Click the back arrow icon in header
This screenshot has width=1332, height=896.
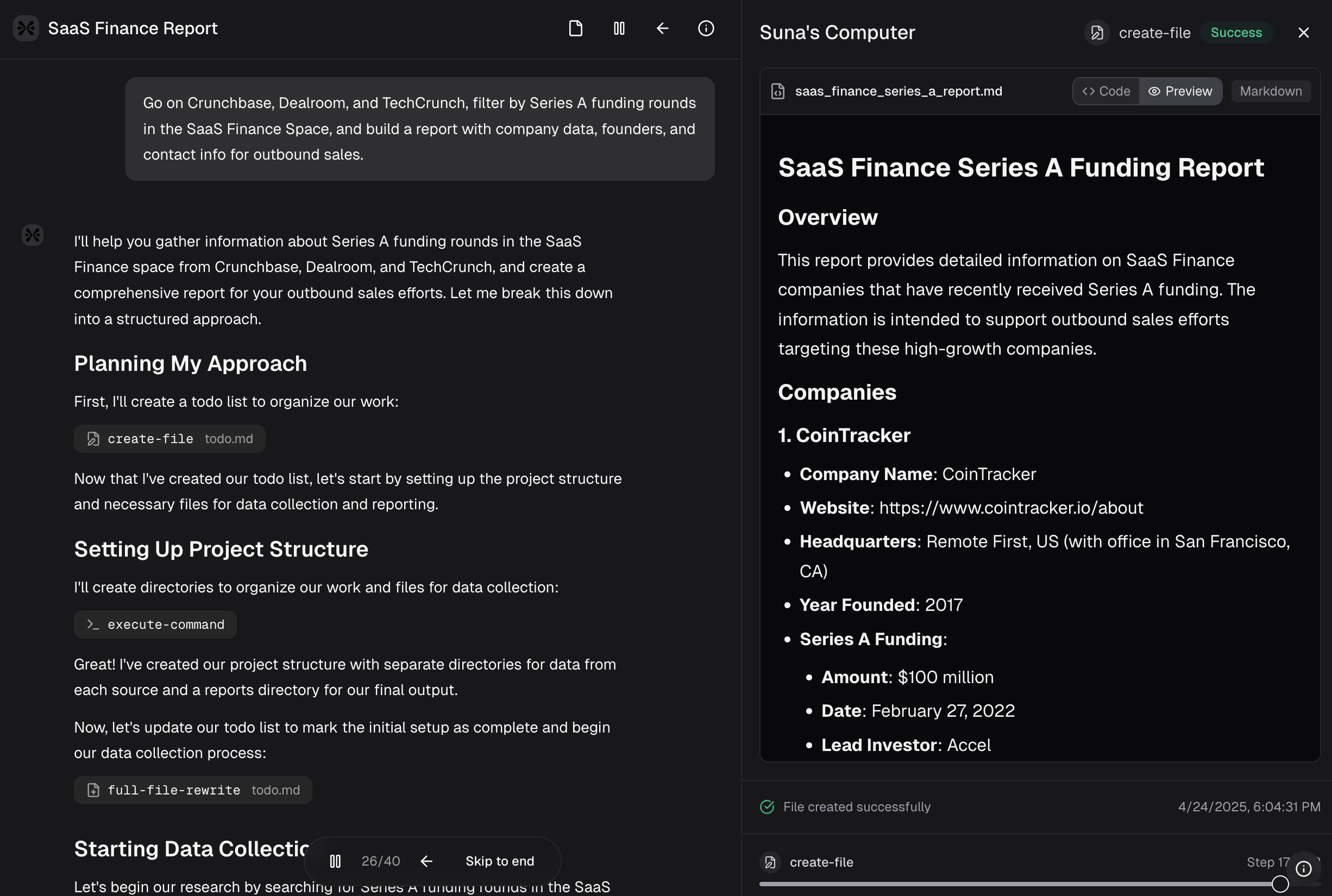pyautogui.click(x=663, y=28)
